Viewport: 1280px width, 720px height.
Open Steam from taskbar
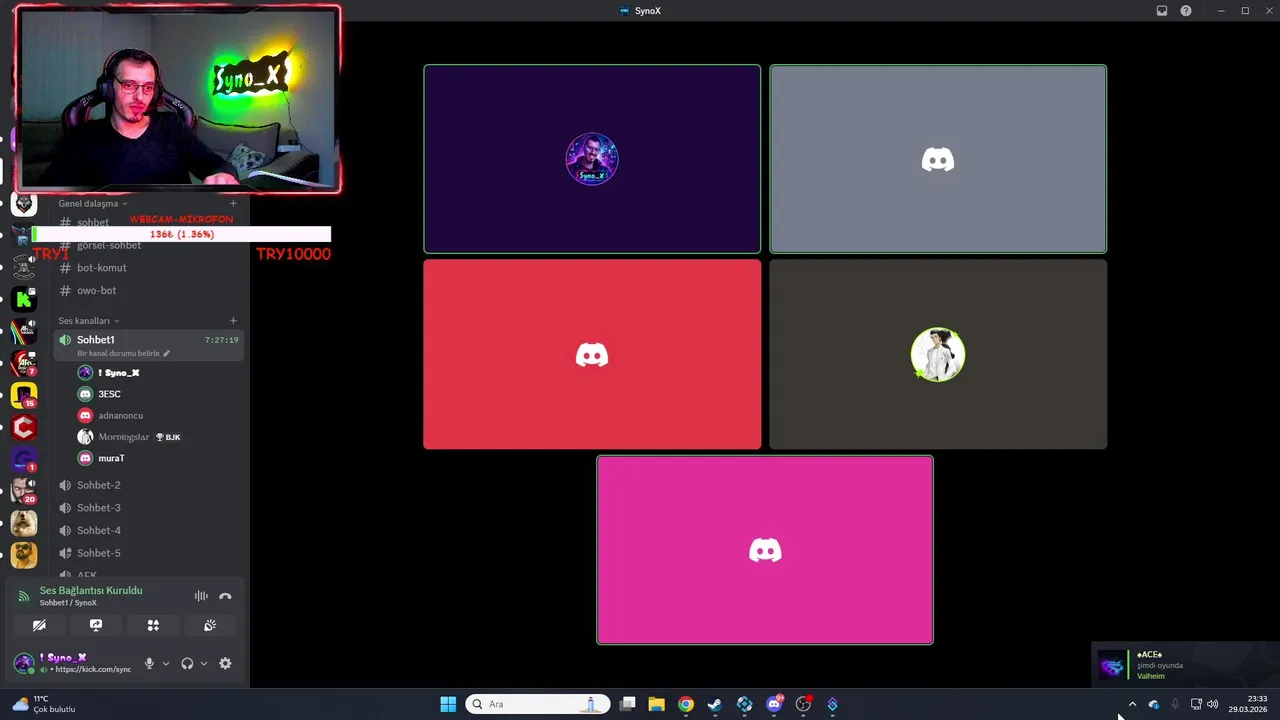[715, 704]
